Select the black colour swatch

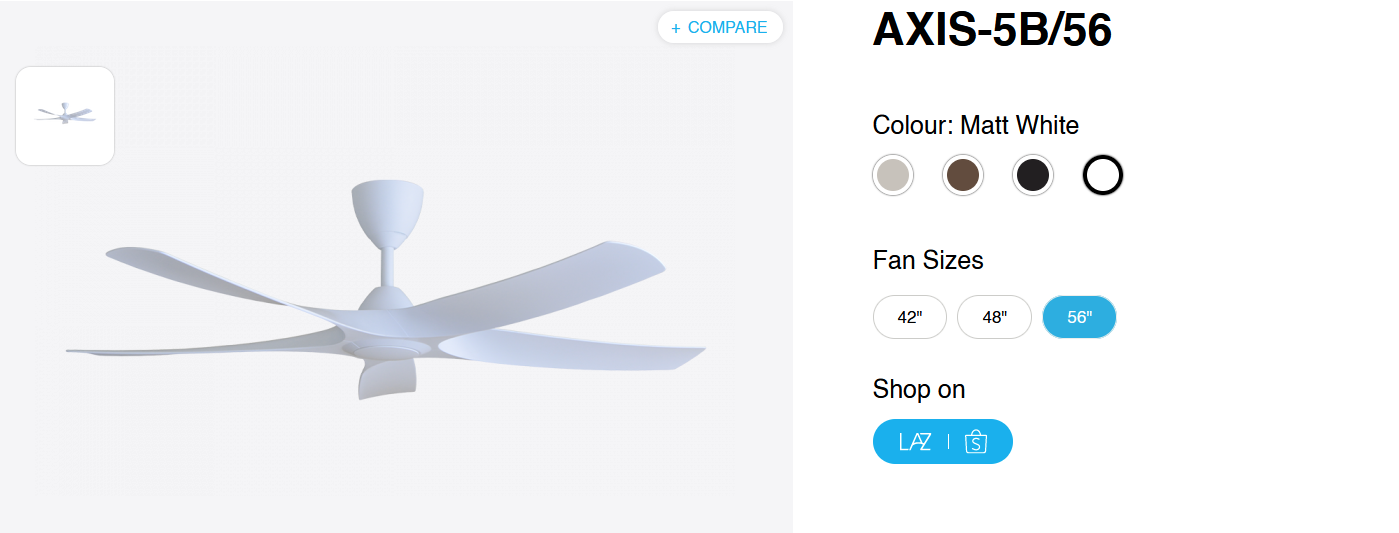(1033, 176)
